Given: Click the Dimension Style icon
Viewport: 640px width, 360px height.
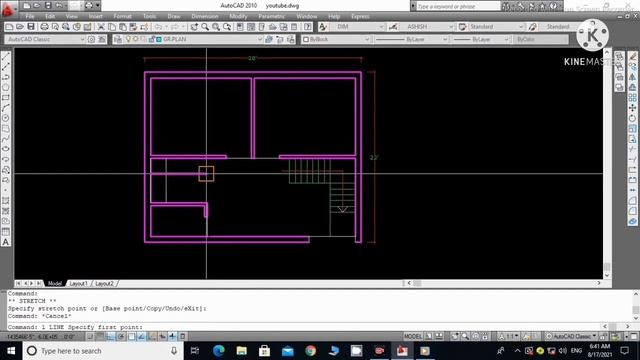Looking at the screenshot, I should [393, 27].
